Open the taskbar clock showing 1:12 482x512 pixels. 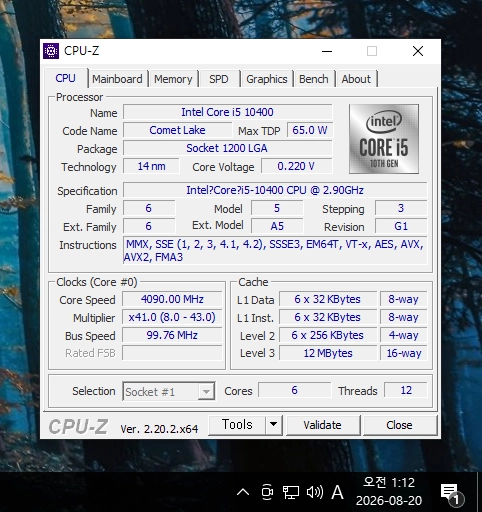click(x=389, y=492)
